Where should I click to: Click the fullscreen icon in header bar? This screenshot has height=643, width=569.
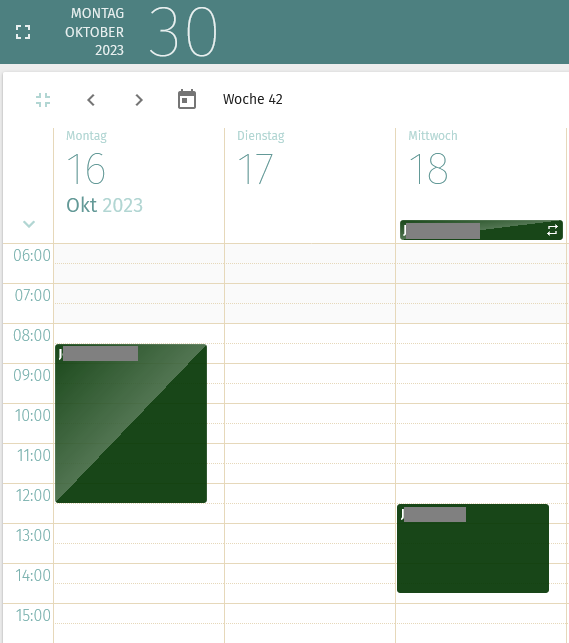(23, 32)
